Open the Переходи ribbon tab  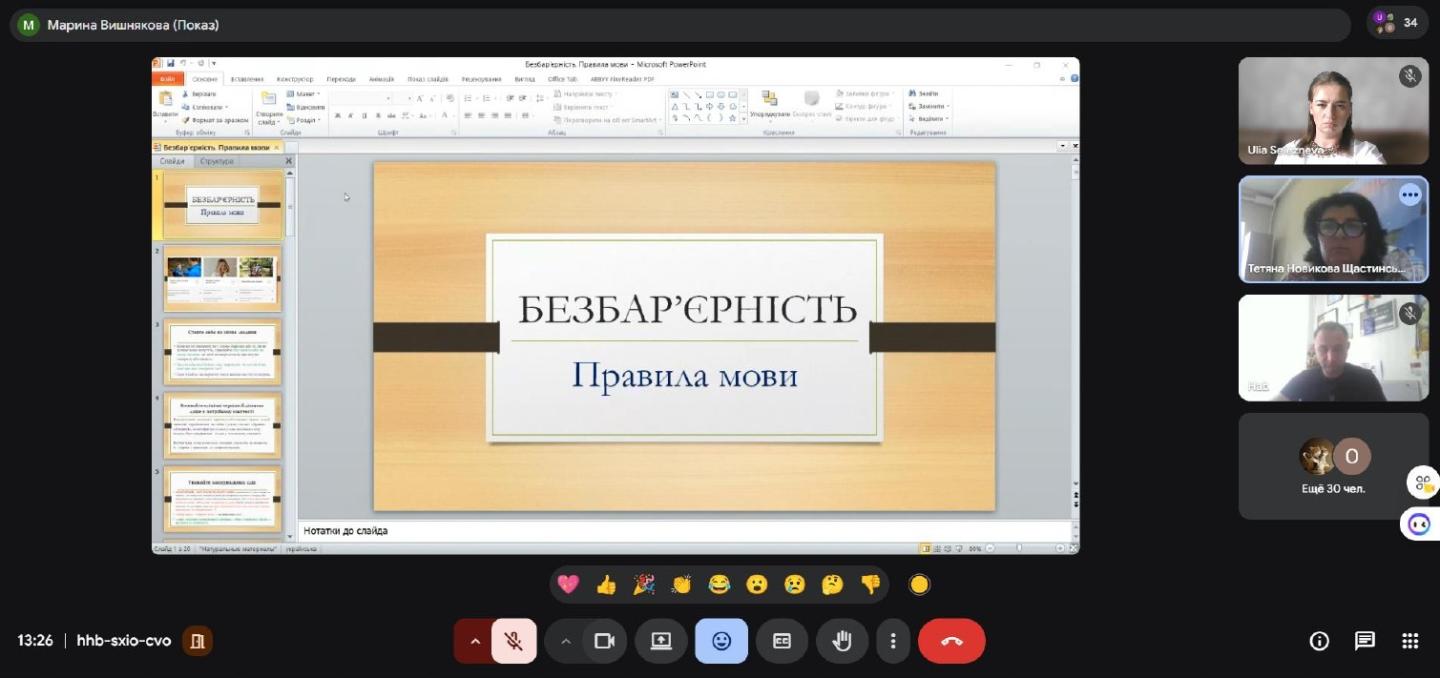pyautogui.click(x=341, y=79)
